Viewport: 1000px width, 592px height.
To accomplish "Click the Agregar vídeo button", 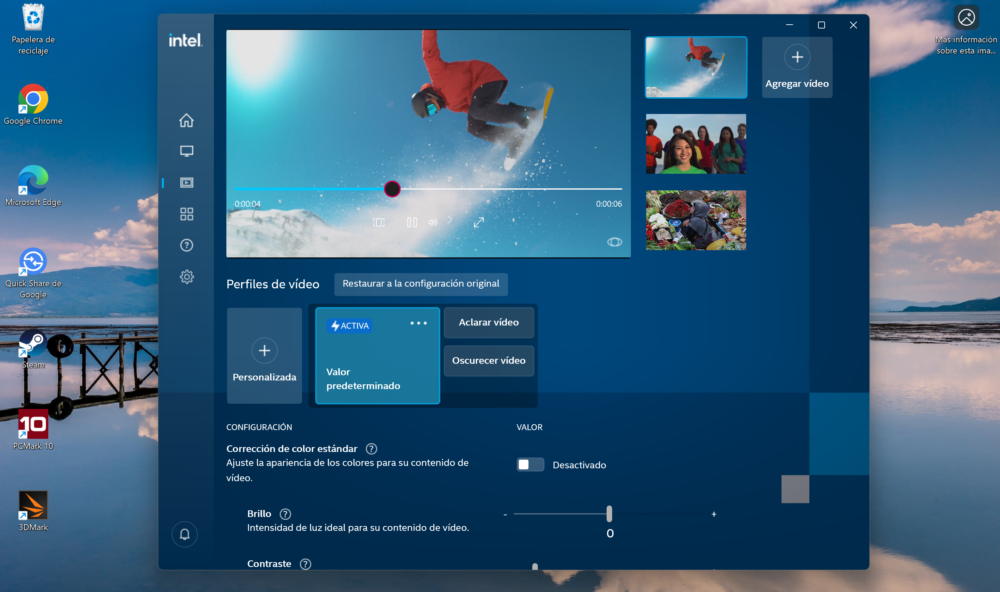I will click(797, 67).
